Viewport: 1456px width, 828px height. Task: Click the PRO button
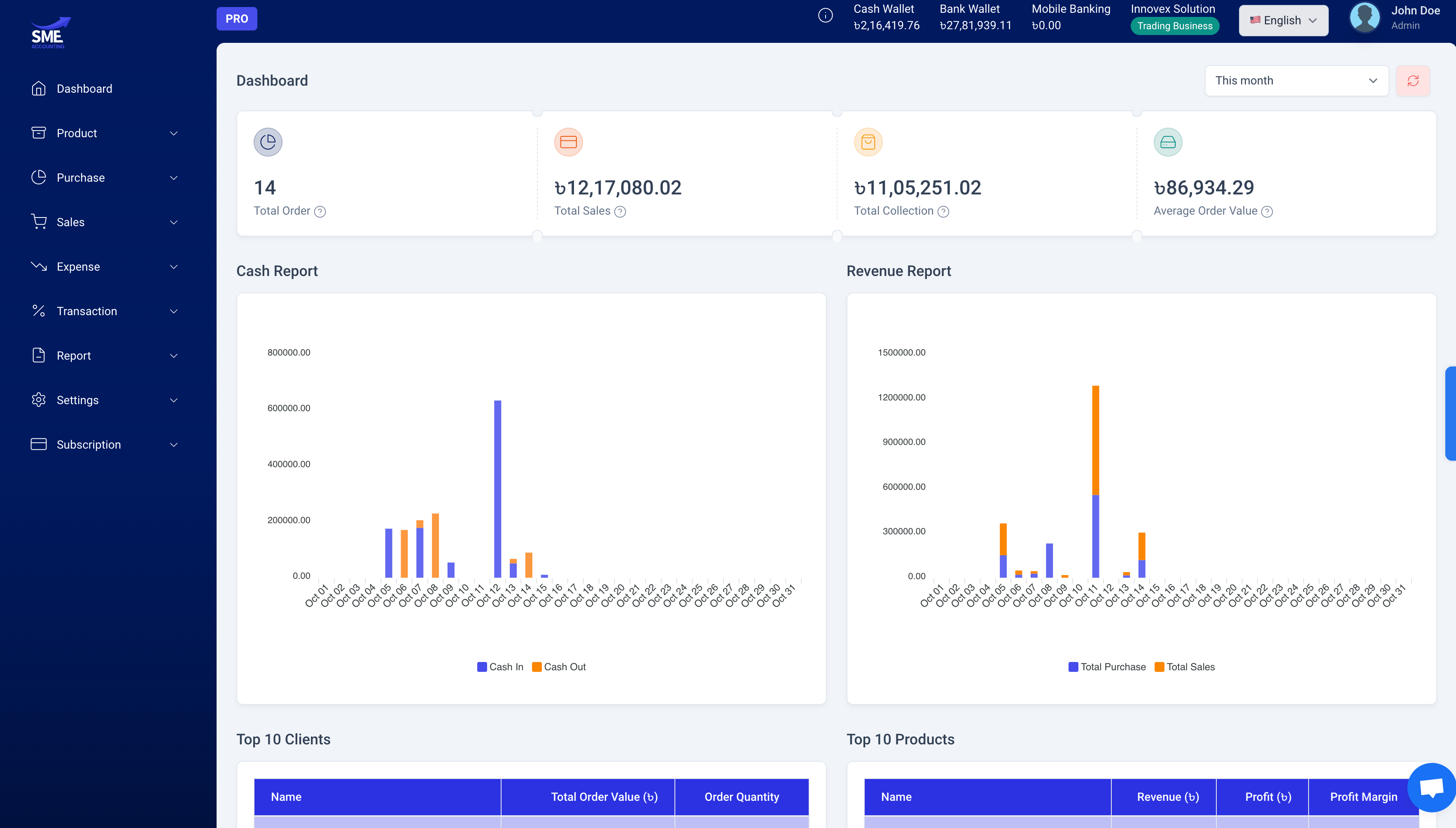(x=236, y=18)
